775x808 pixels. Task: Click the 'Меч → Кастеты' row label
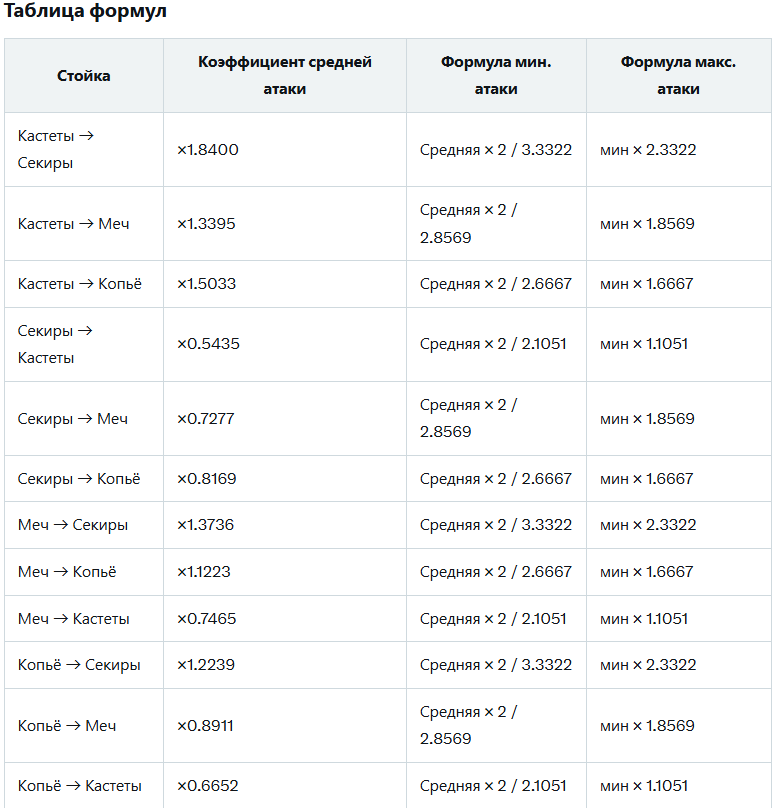[73, 619]
